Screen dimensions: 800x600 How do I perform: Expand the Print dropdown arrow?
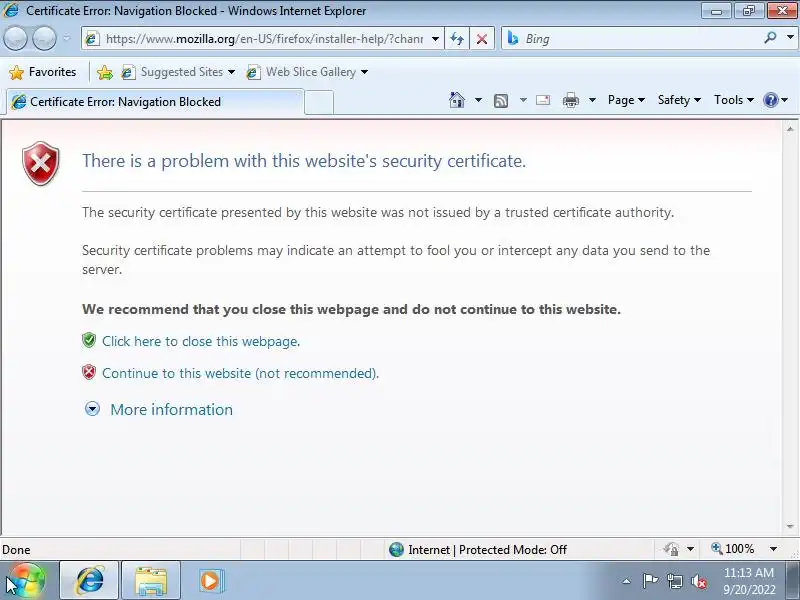592,100
